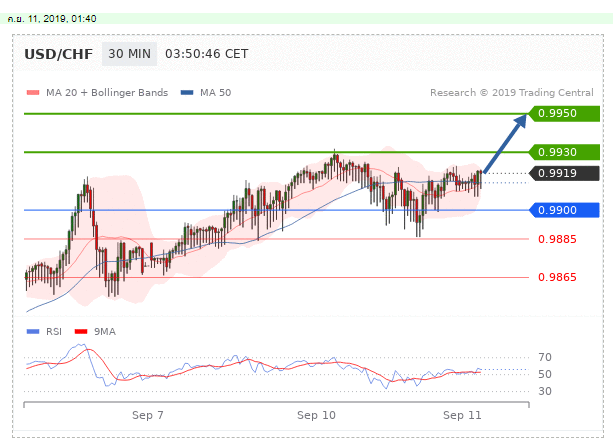Viewport: 613px width, 448px height.
Task: Click the Research © 2019 Trading Central credit
Action: pos(512,93)
